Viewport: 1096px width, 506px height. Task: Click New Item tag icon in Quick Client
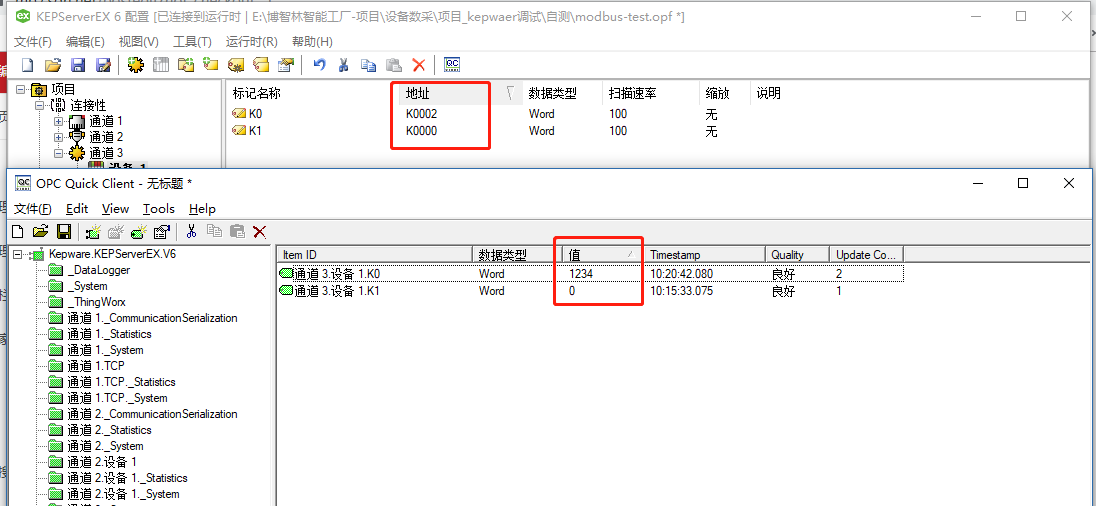139,231
